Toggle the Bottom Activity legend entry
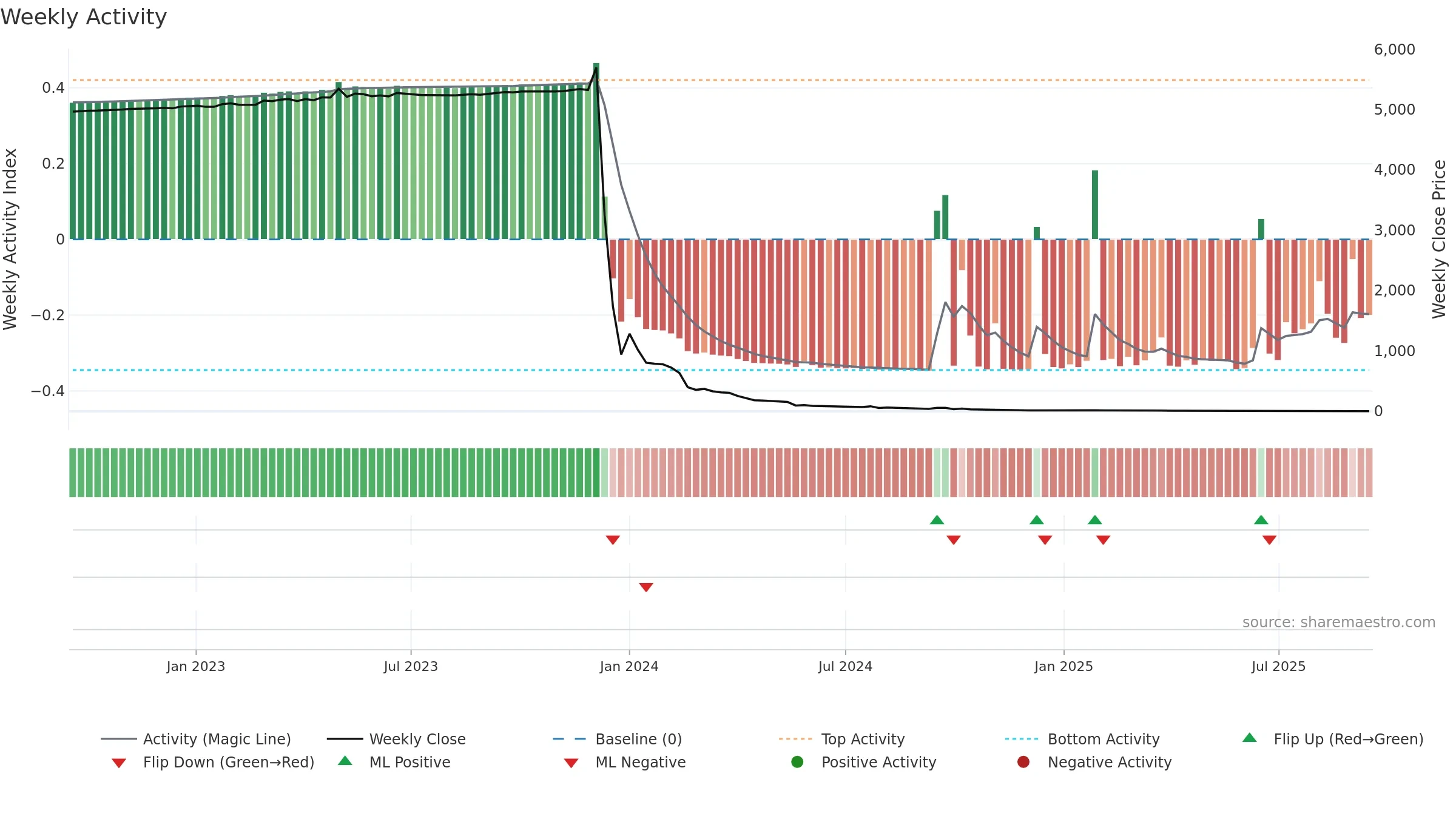Viewport: 1456px width, 819px height. [1082, 739]
